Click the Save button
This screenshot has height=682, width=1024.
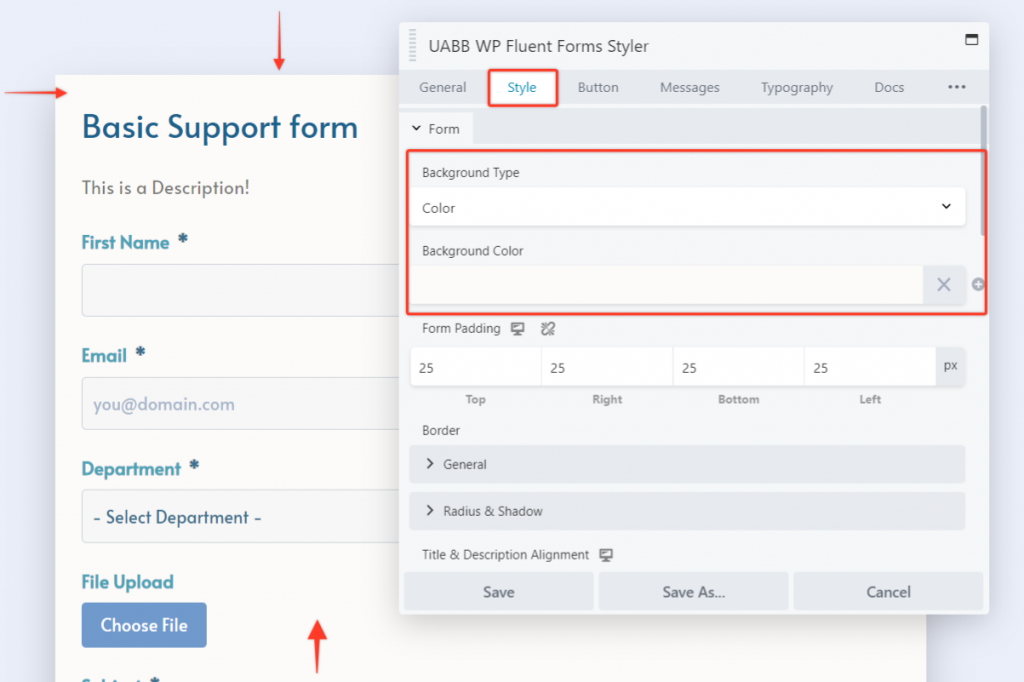tap(497, 591)
